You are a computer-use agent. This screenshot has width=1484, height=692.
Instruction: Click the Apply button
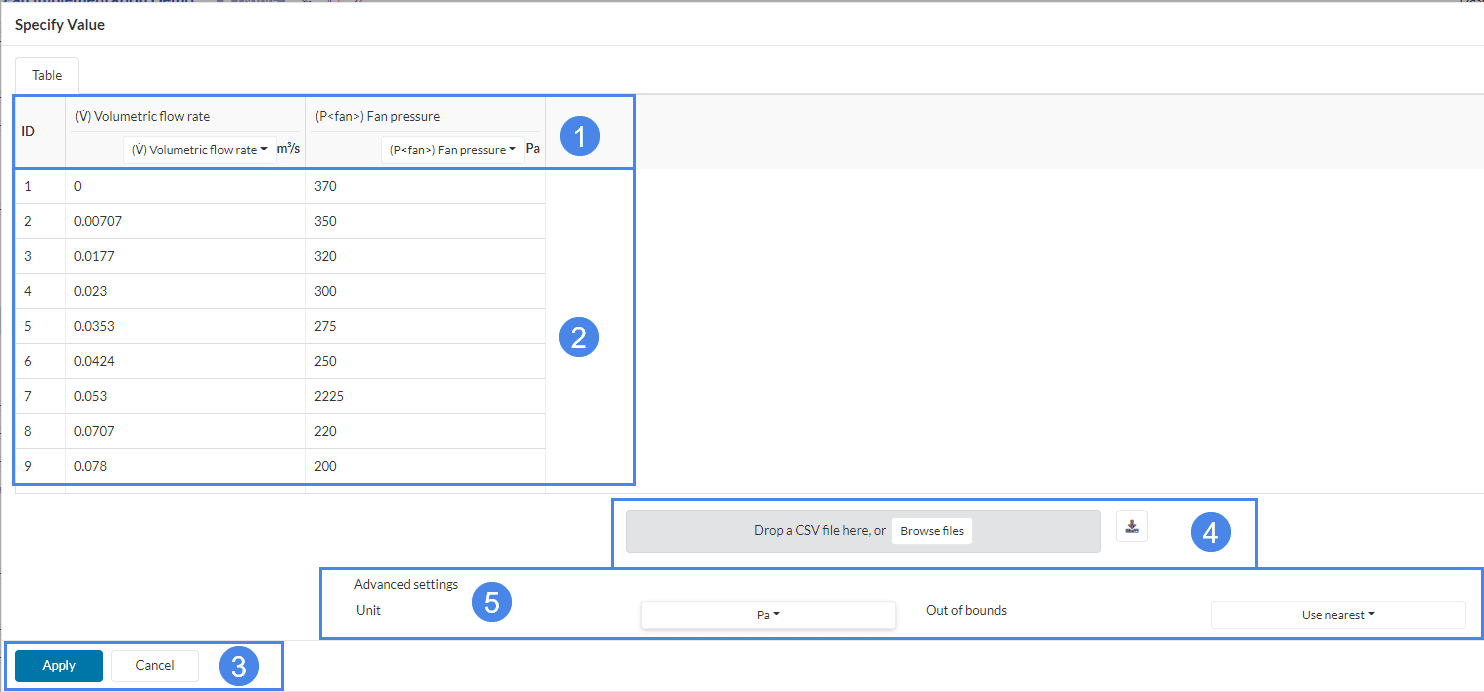pos(59,666)
